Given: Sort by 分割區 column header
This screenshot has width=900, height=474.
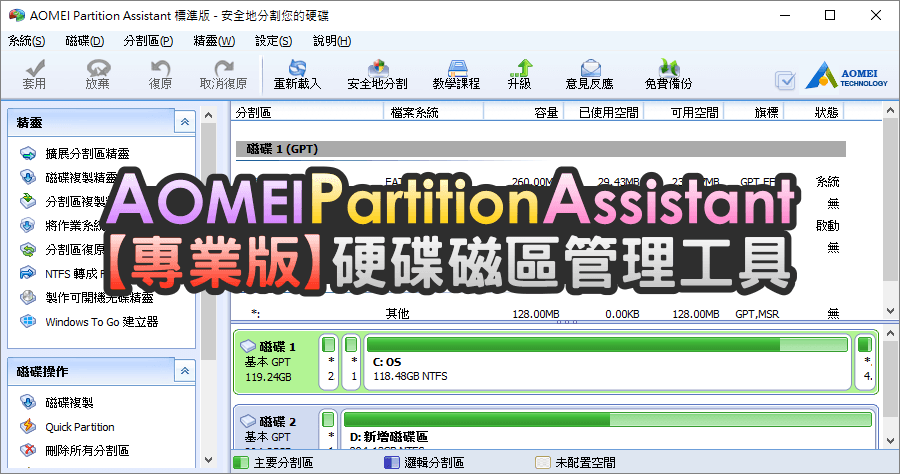Looking at the screenshot, I should [308, 112].
